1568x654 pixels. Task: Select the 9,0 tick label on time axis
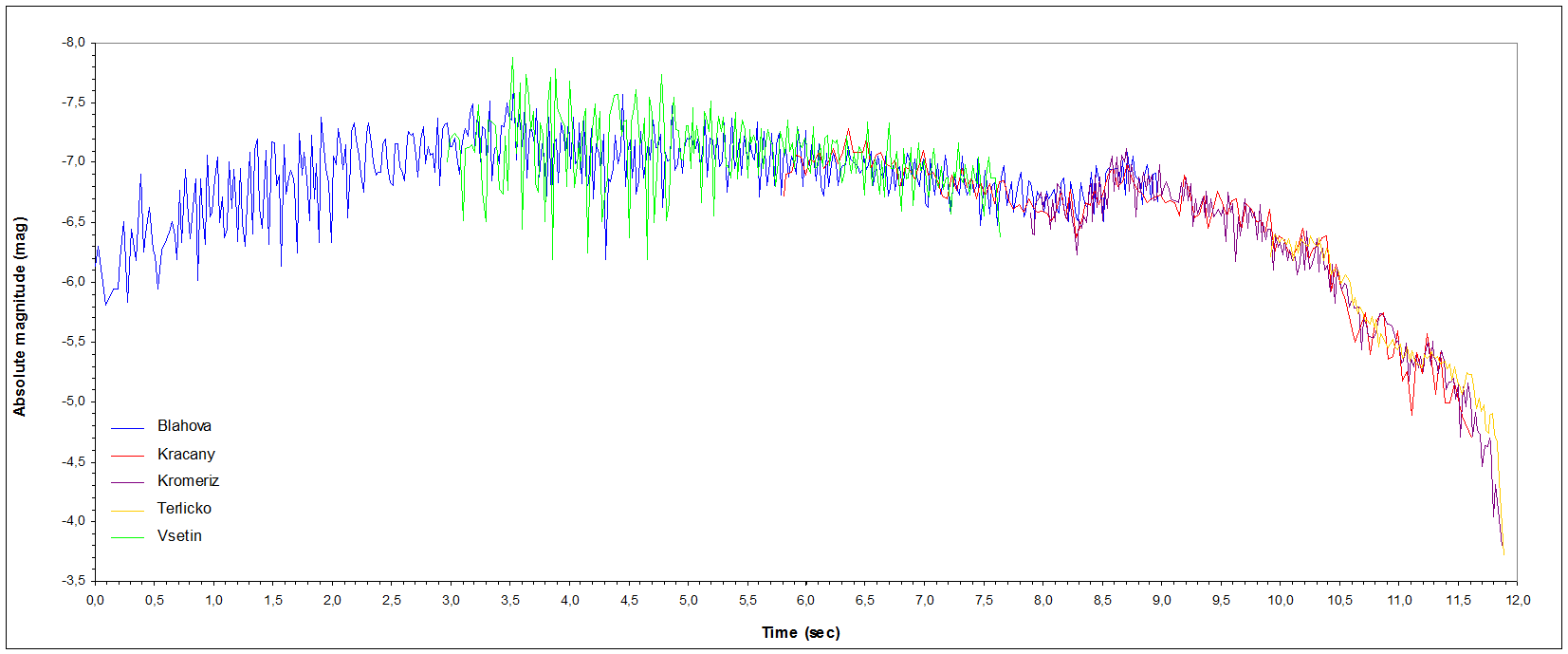tap(1162, 600)
